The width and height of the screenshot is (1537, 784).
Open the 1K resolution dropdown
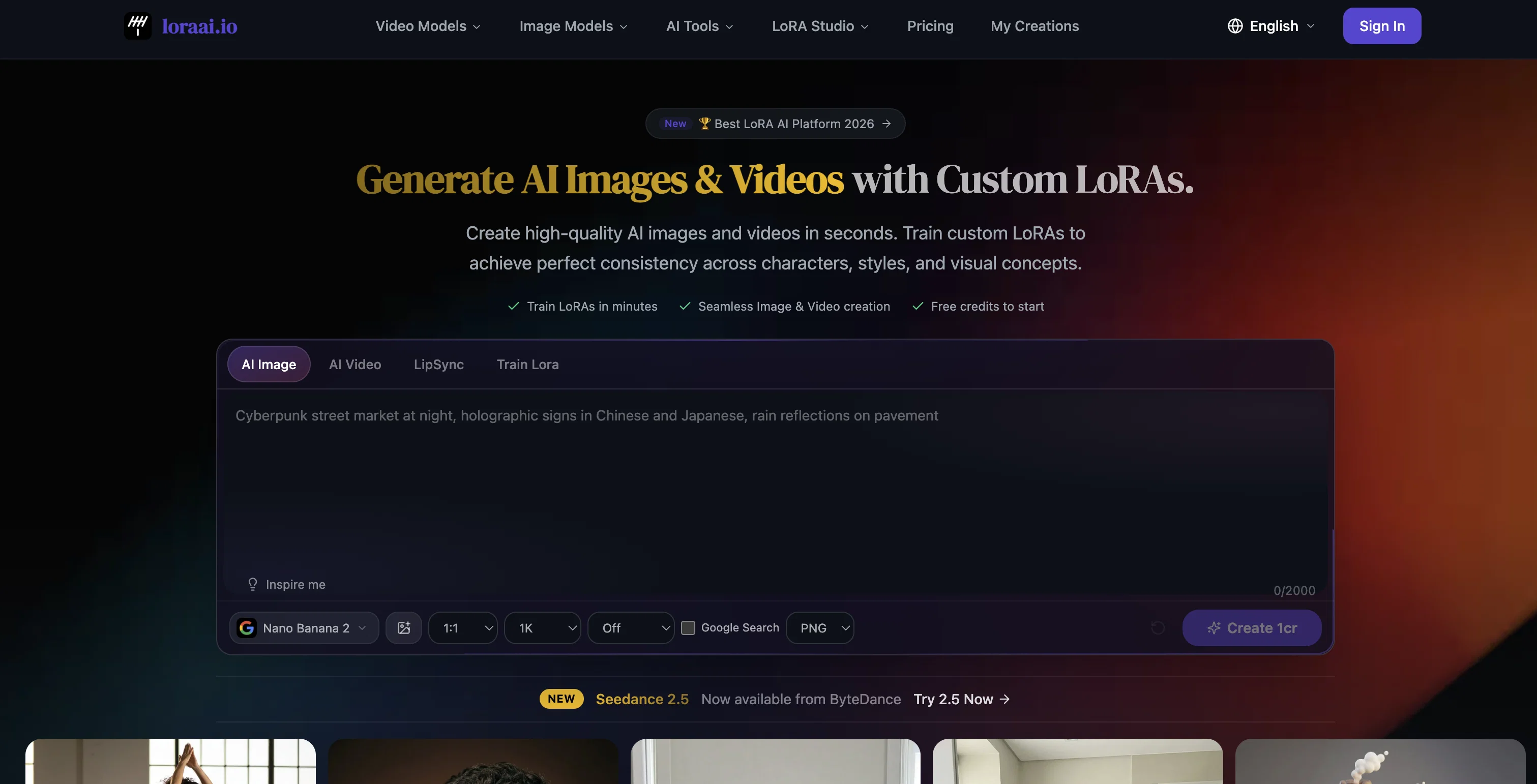(542, 628)
